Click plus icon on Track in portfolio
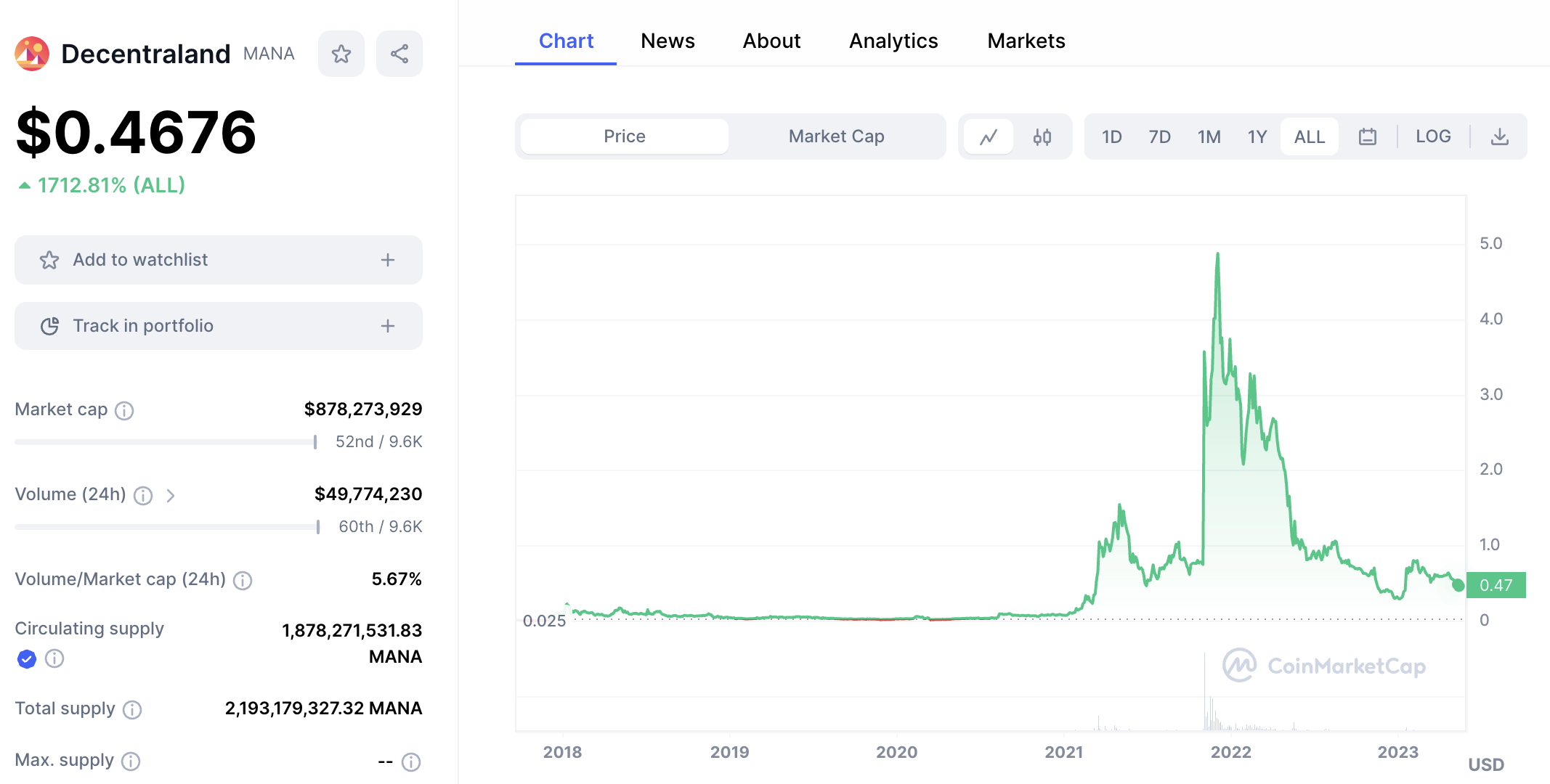This screenshot has width=1550, height=784. point(388,326)
